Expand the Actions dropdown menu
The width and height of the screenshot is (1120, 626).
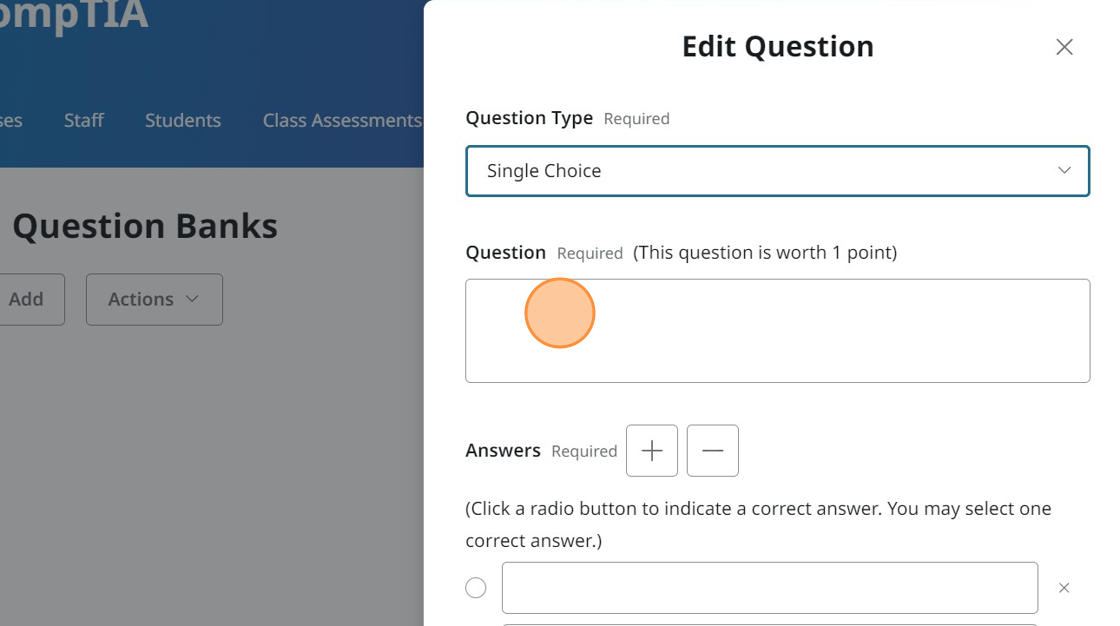[x=154, y=299]
